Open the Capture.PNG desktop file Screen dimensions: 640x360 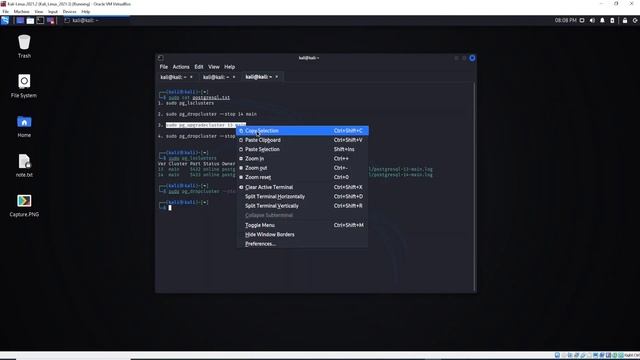tap(24, 205)
